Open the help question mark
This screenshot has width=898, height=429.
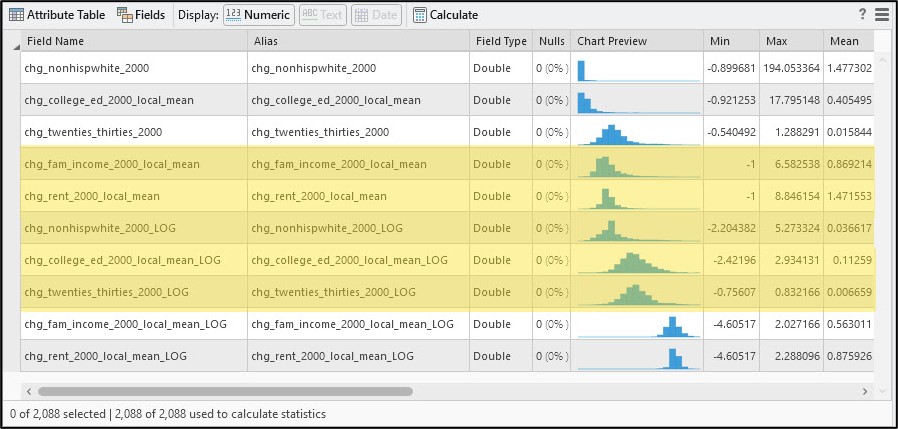click(x=862, y=15)
